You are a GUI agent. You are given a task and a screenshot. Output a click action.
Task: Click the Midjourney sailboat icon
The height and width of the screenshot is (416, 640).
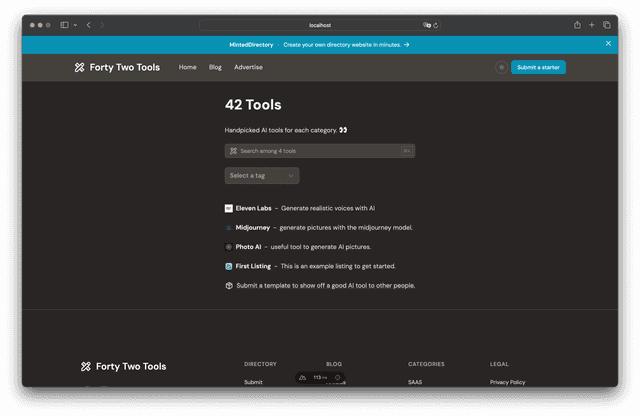(228, 228)
